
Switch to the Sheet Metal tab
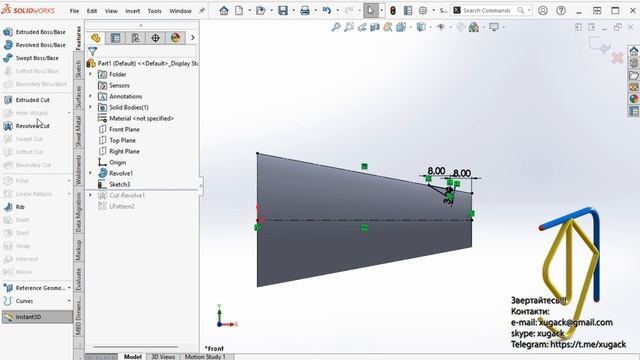click(x=78, y=131)
